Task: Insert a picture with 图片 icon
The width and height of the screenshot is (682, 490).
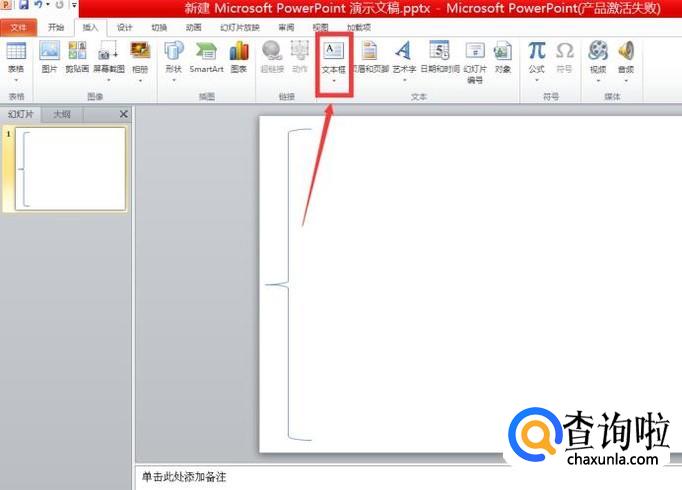Action: point(49,56)
